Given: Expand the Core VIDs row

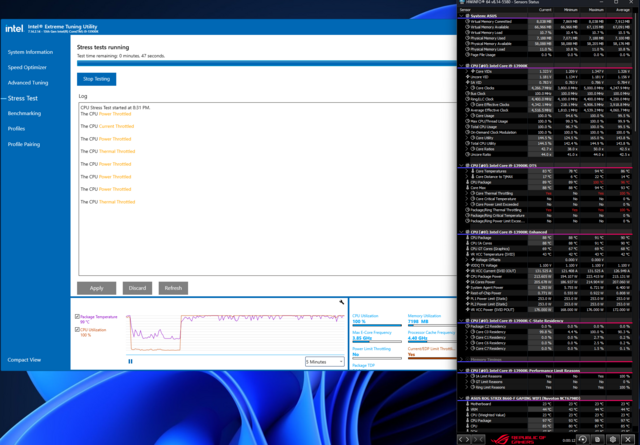Looking at the screenshot, I should pyautogui.click(x=468, y=71).
